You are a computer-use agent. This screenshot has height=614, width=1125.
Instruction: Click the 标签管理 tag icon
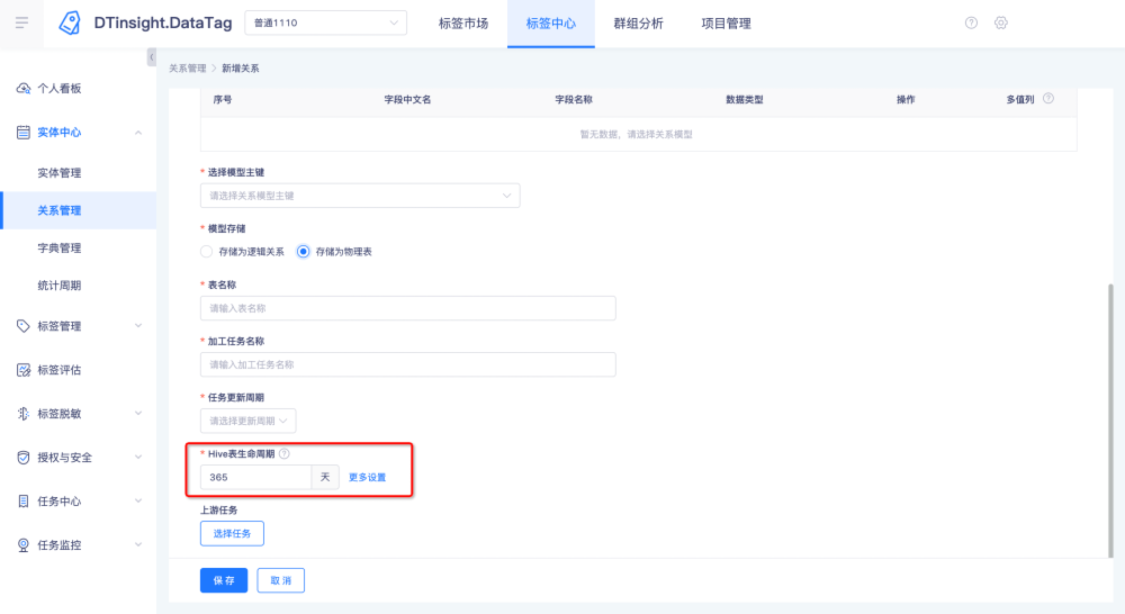point(23,326)
